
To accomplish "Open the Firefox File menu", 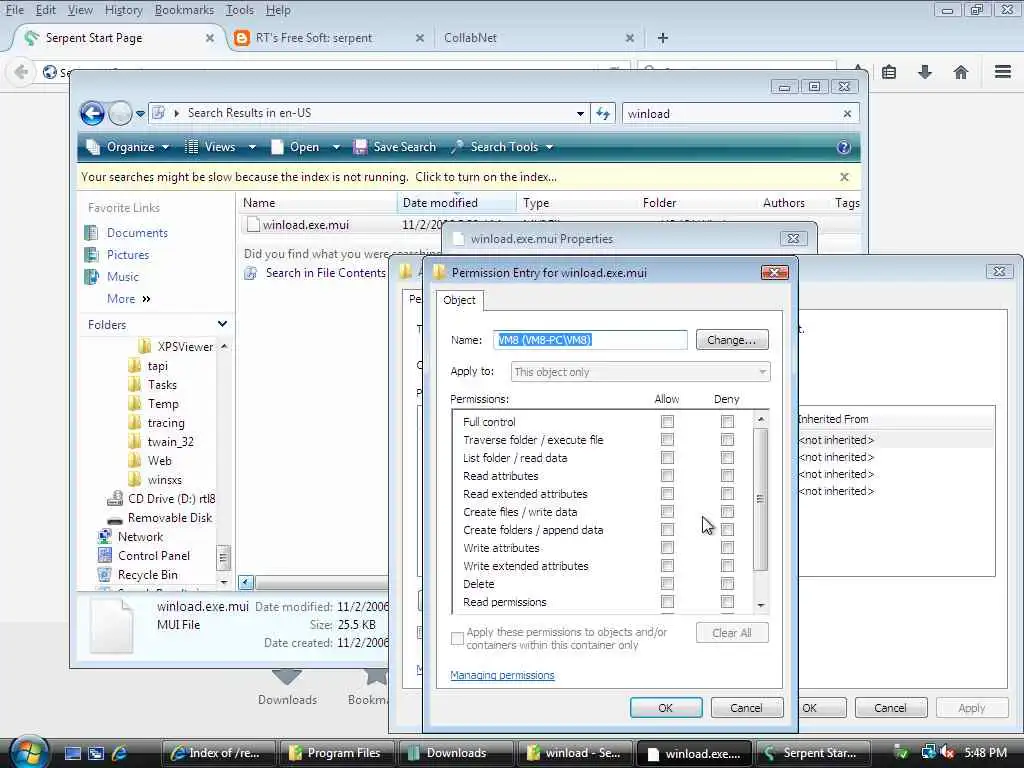I will (15, 10).
